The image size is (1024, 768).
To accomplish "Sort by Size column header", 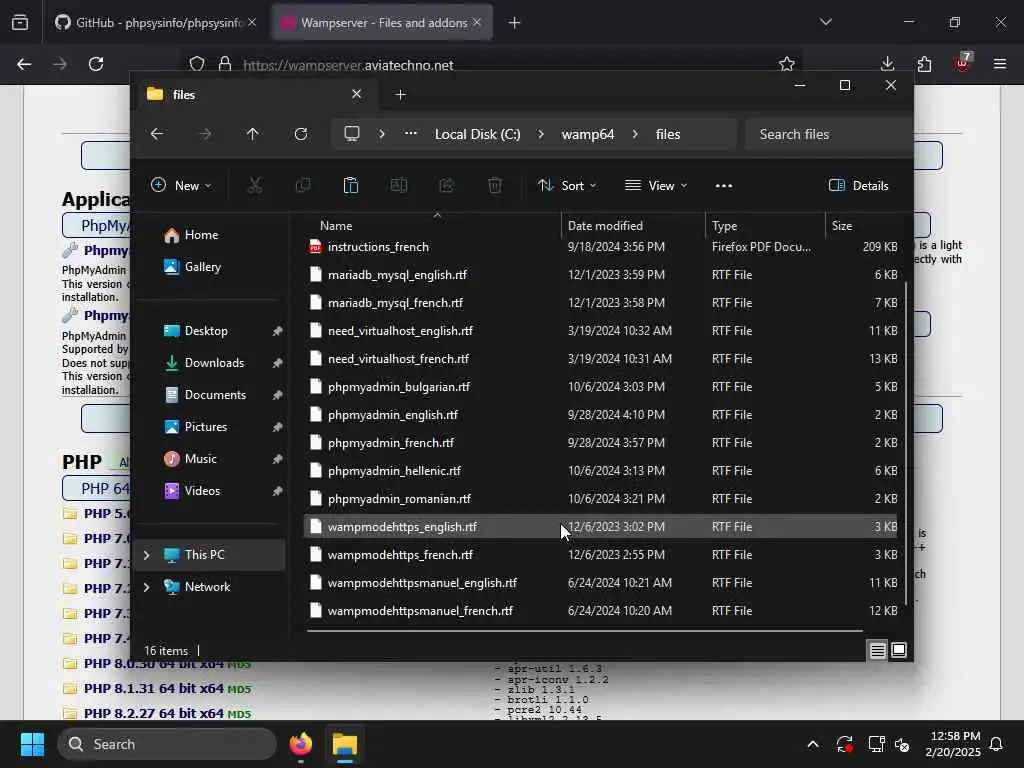I will pyautogui.click(x=865, y=225).
